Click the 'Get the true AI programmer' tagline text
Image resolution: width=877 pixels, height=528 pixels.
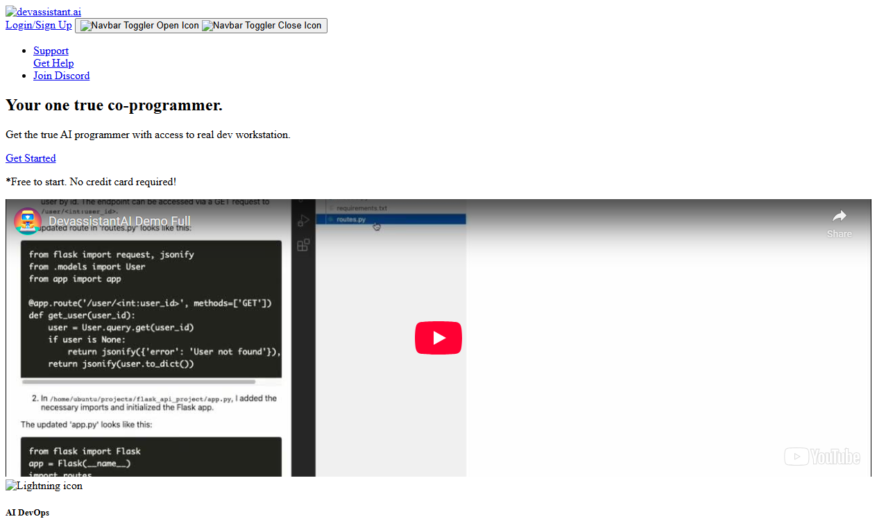coord(148,135)
